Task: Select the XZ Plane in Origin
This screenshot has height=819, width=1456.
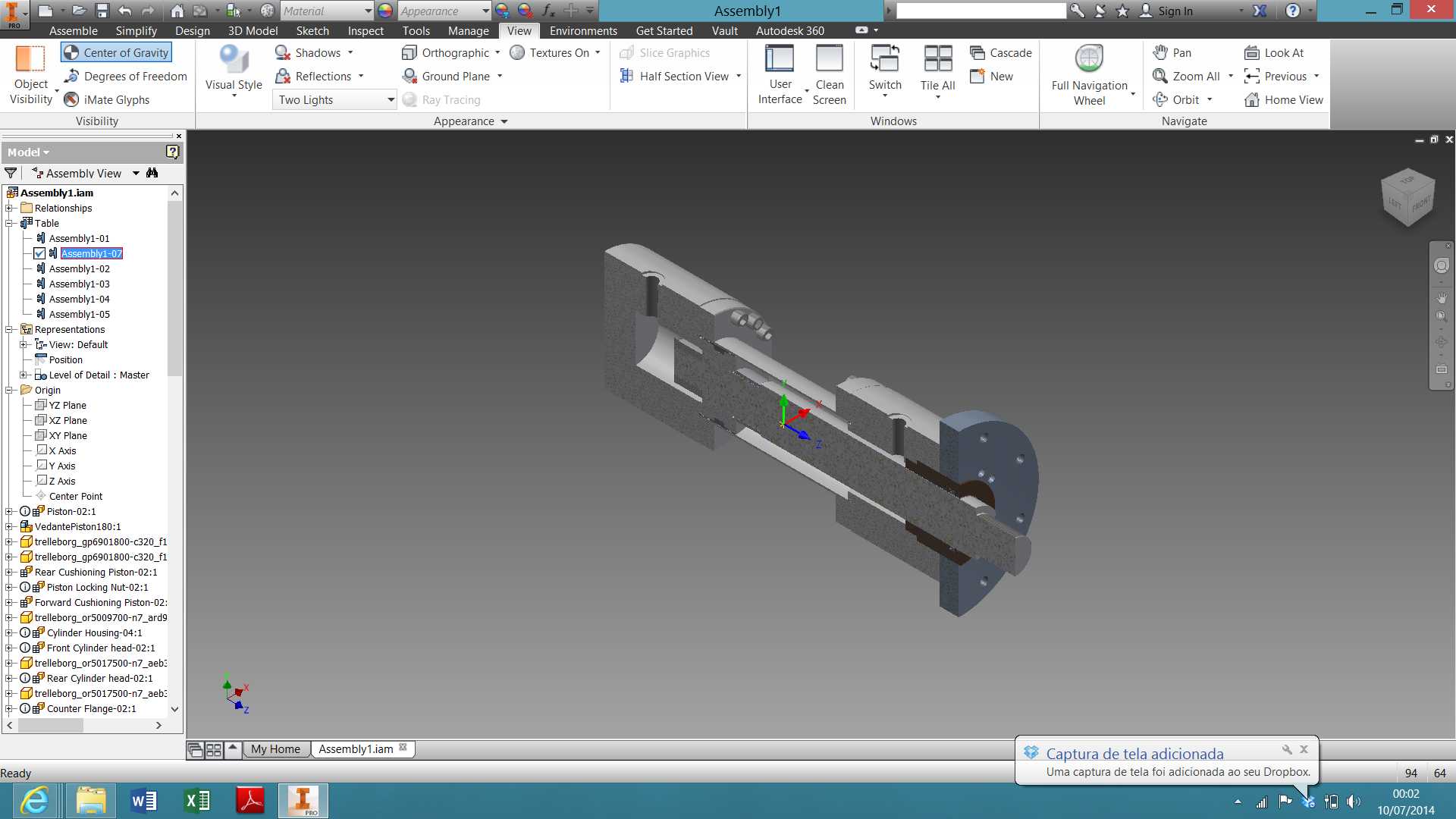Action: 67,420
